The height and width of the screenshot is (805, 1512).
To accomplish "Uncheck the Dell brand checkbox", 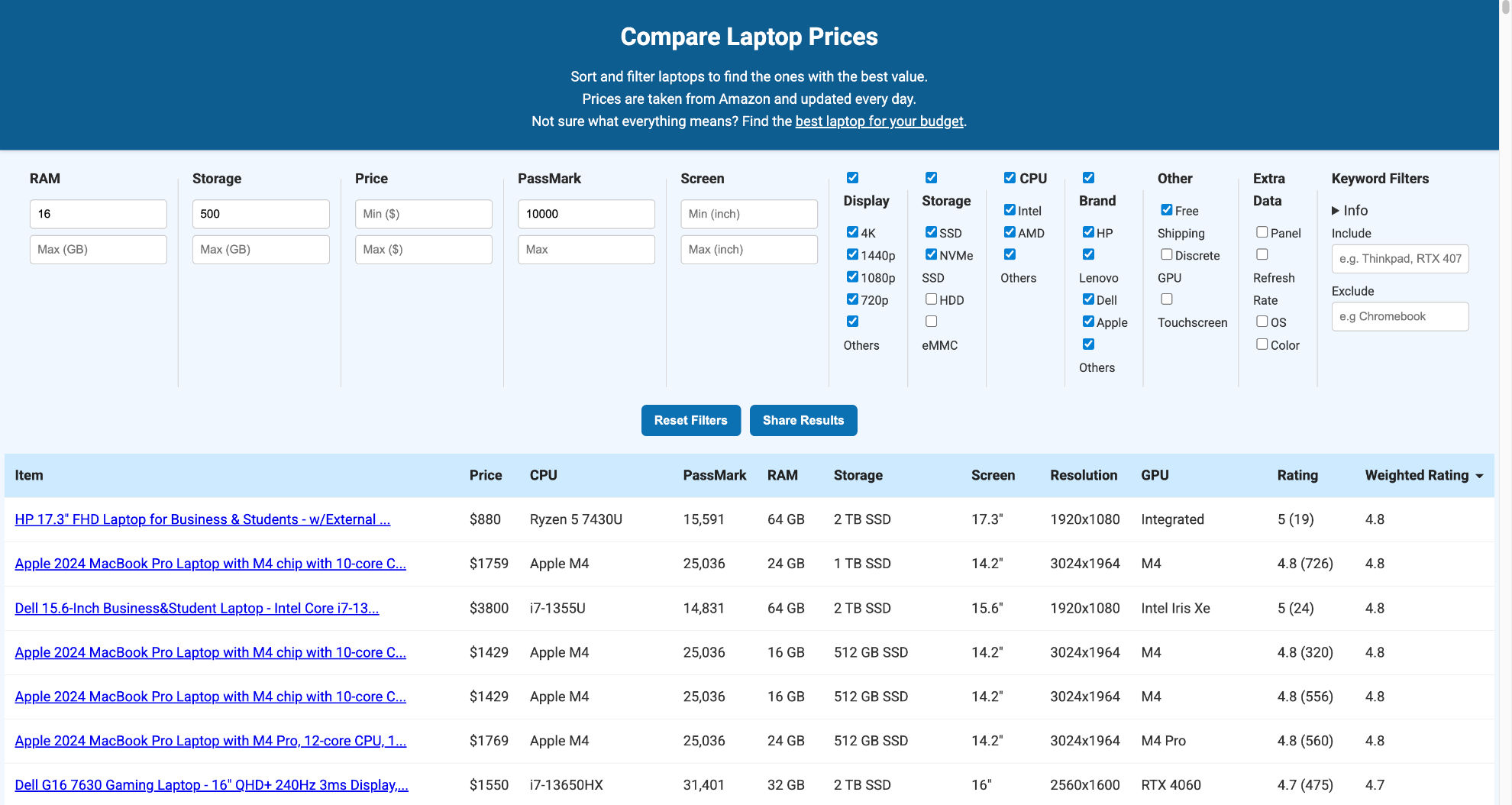I will coord(1088,299).
